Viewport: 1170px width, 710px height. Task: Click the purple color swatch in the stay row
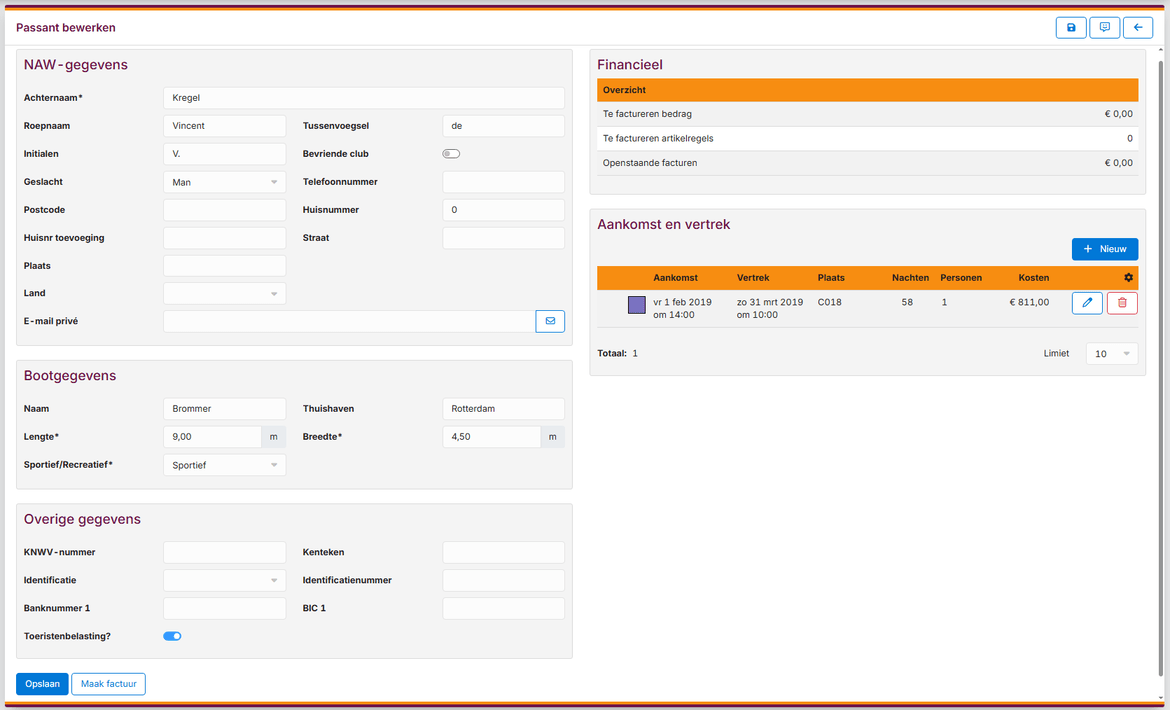(636, 305)
